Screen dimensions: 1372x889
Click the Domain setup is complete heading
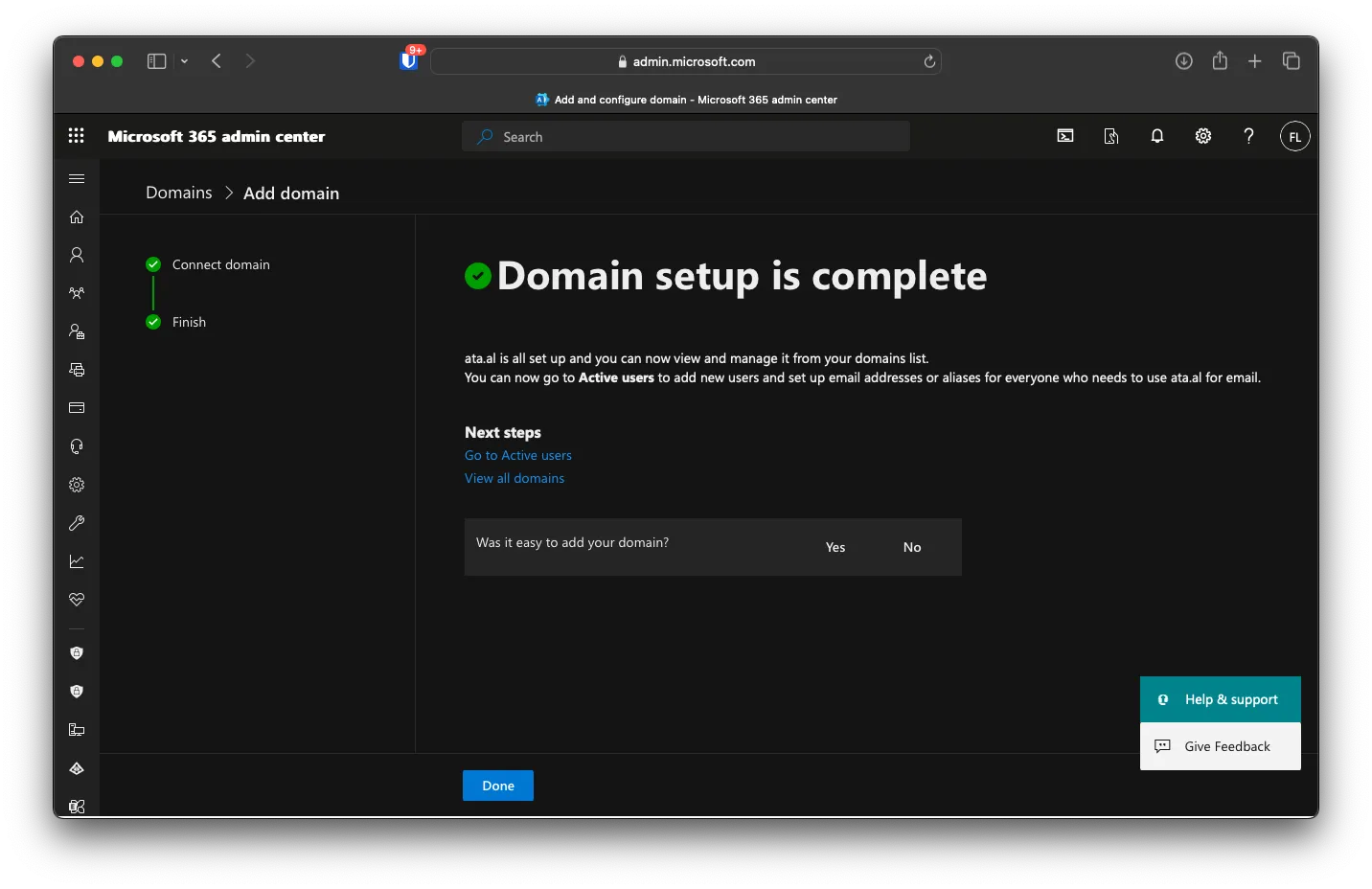tap(742, 276)
